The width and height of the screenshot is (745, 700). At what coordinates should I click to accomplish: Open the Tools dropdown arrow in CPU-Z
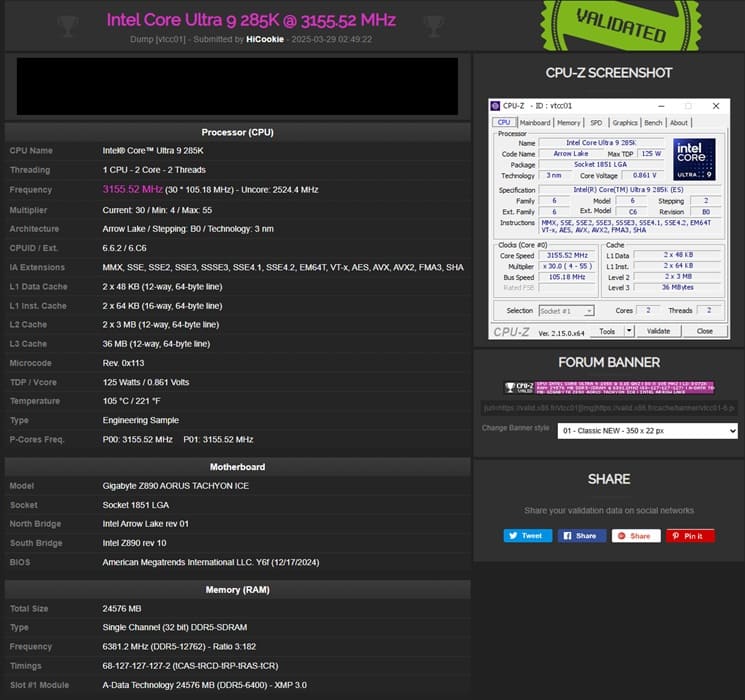[629, 331]
